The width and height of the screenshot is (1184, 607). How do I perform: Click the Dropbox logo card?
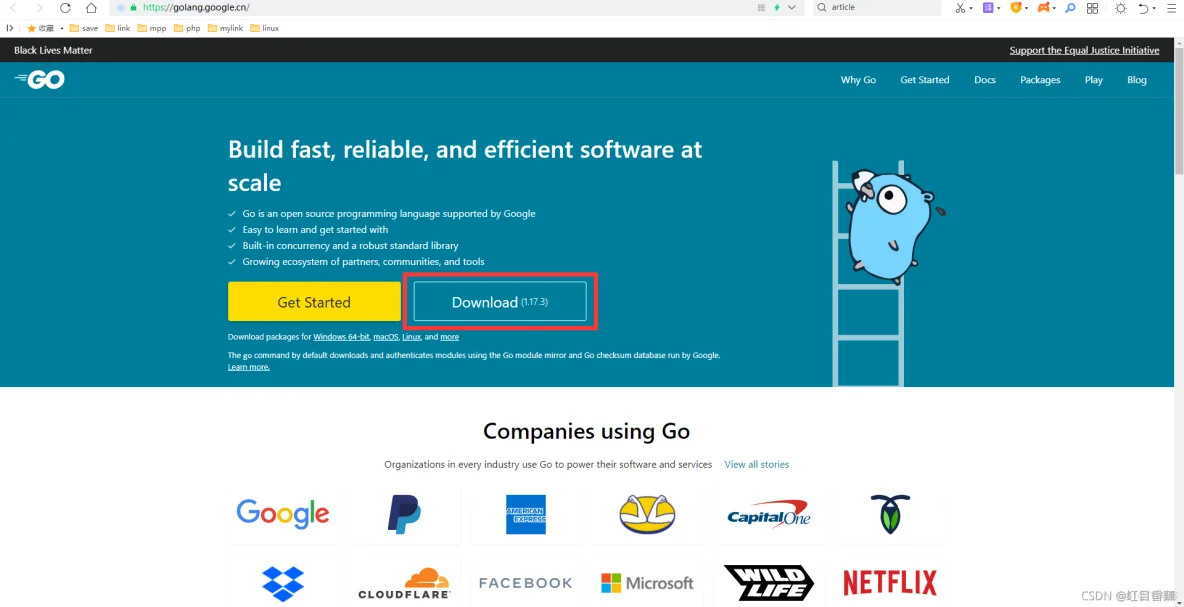click(x=283, y=583)
